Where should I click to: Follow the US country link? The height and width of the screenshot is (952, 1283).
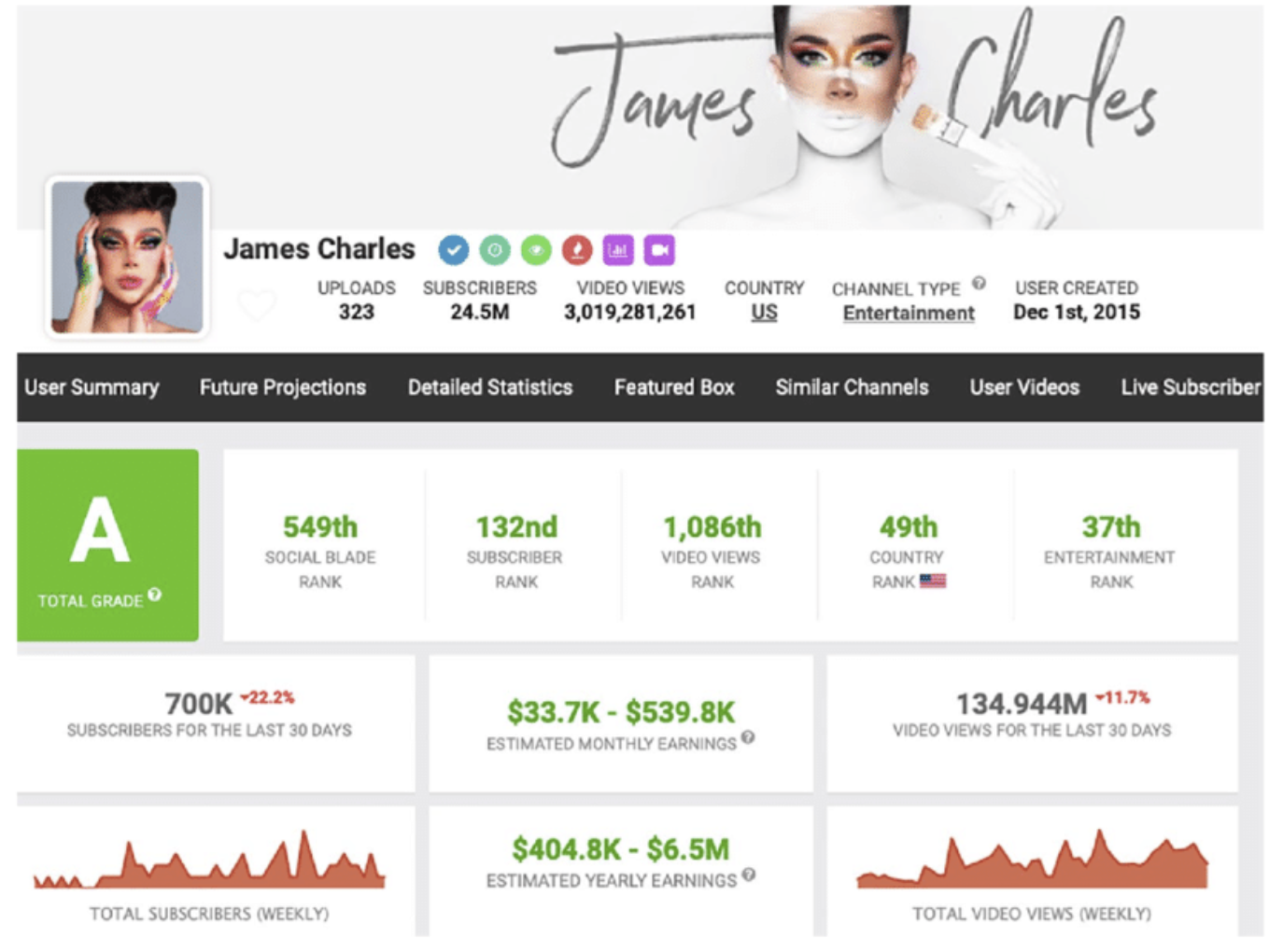point(764,313)
